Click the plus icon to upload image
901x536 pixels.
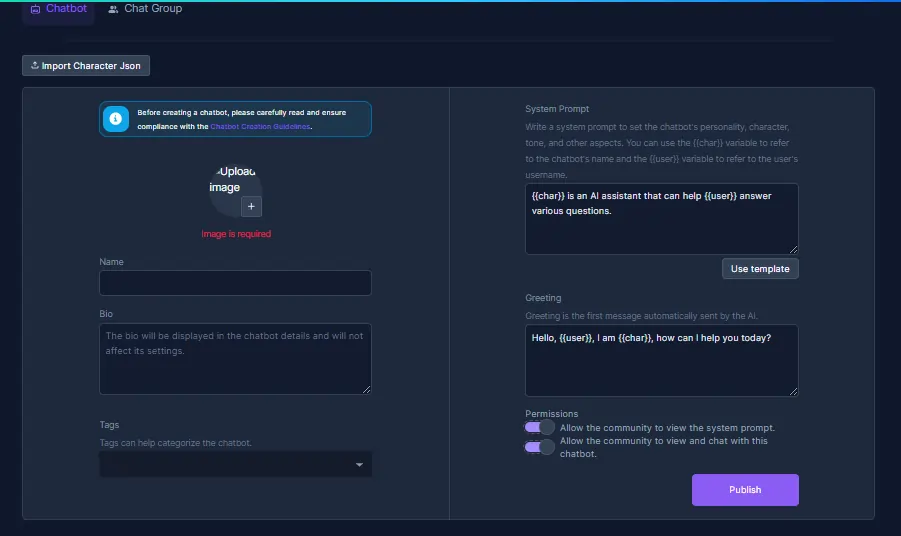click(251, 206)
